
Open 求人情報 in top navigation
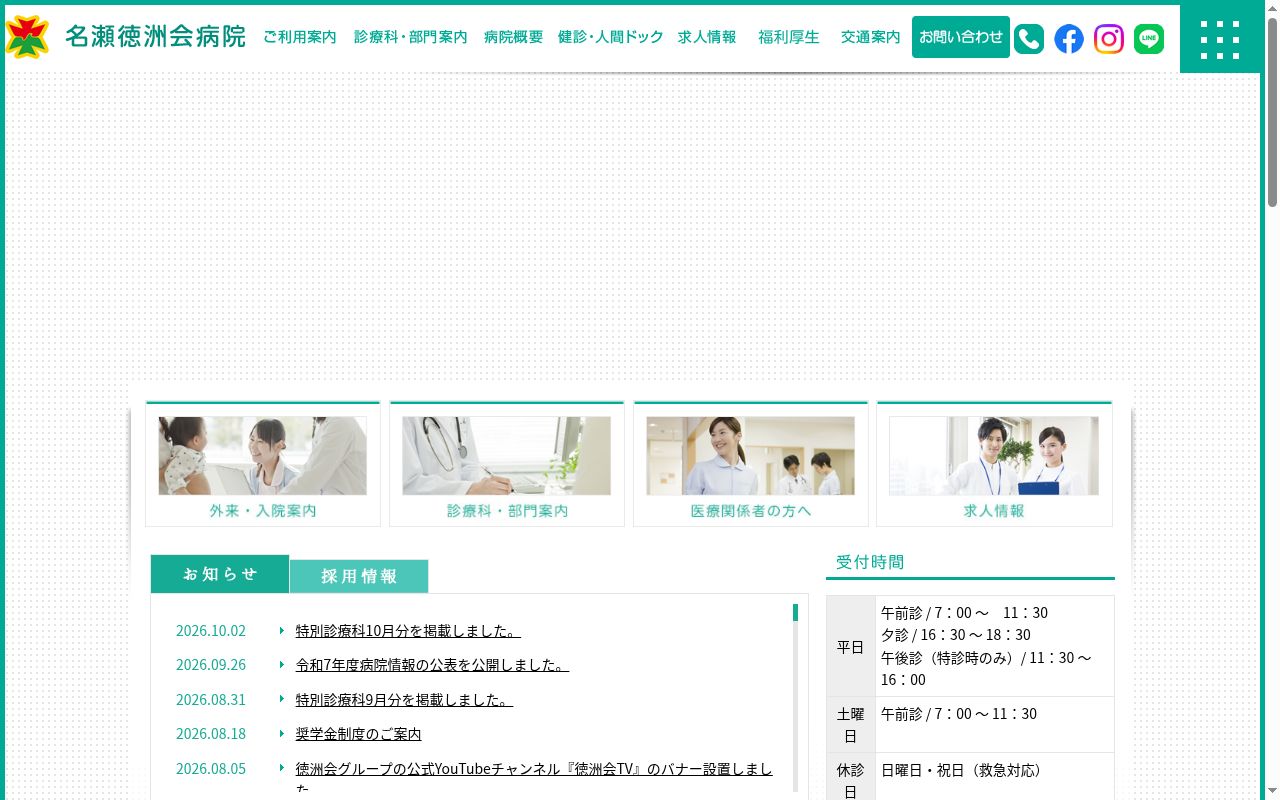coord(707,37)
